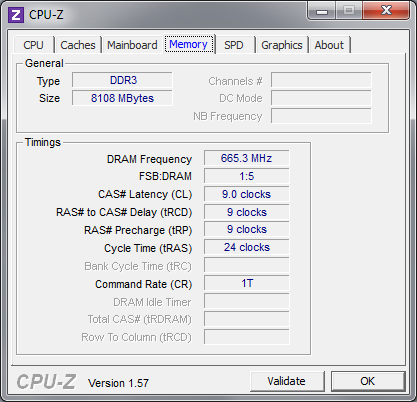
Task: Select the CAS# Latency value box
Action: tap(247, 194)
